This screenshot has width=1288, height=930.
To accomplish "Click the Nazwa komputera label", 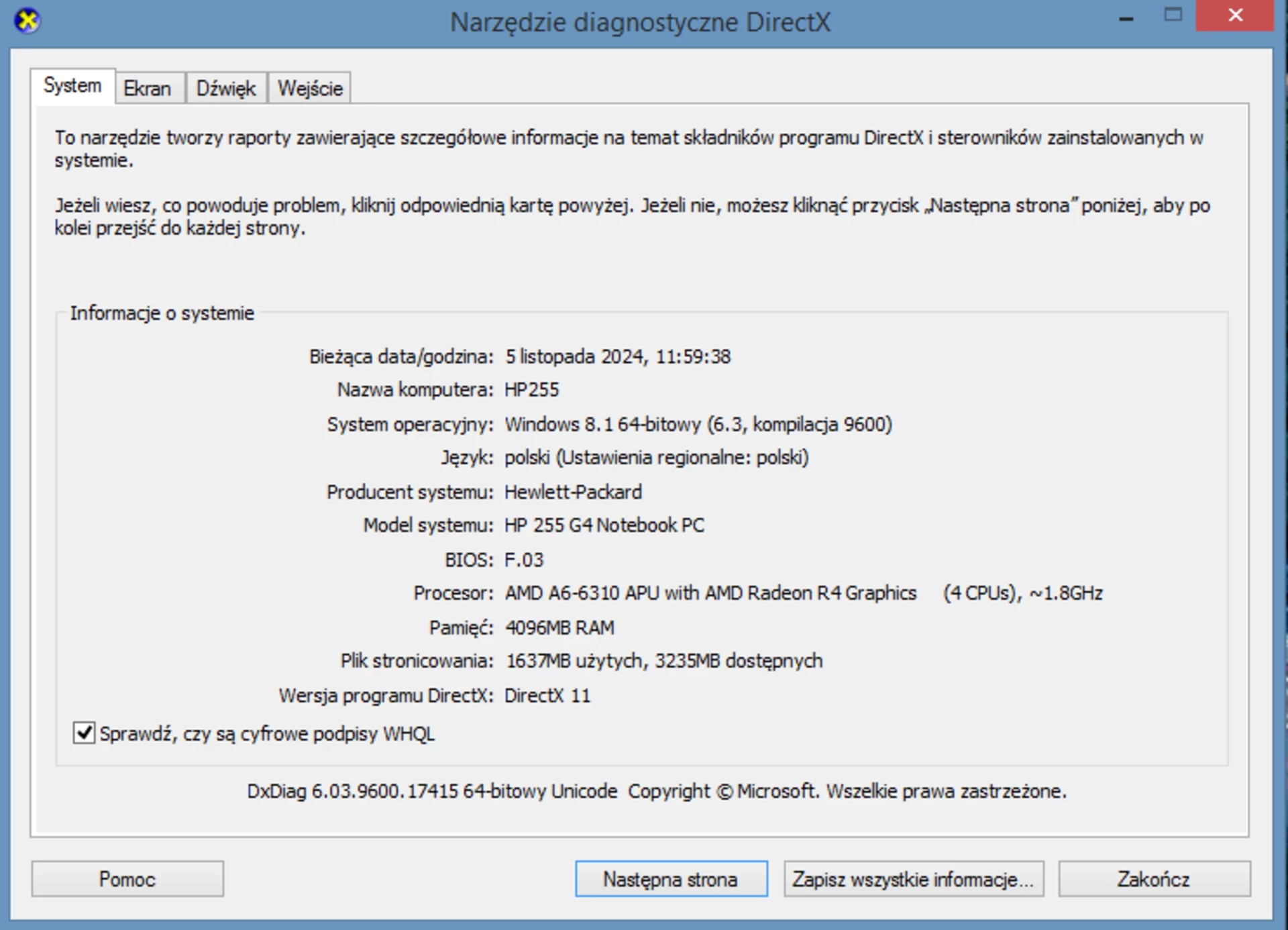I will [415, 390].
